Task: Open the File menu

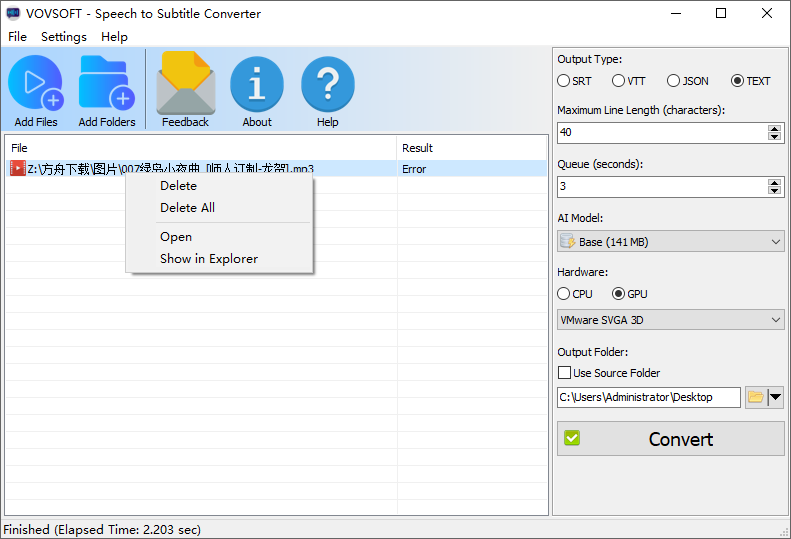Action: (x=18, y=37)
